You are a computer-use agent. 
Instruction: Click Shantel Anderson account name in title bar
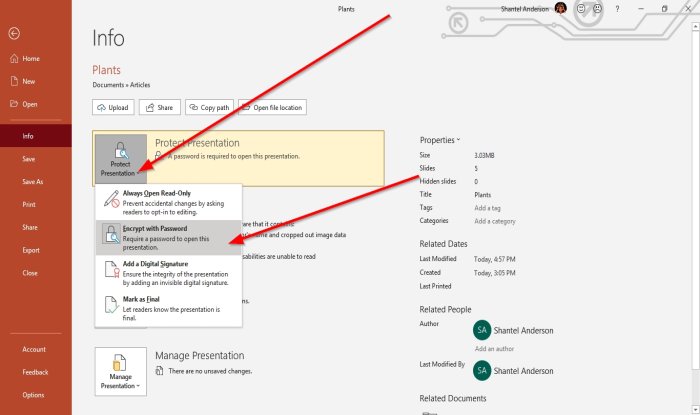[525, 8]
